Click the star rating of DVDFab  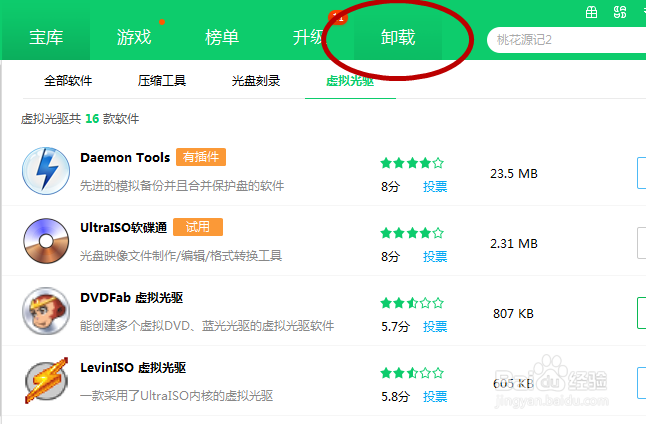point(412,303)
